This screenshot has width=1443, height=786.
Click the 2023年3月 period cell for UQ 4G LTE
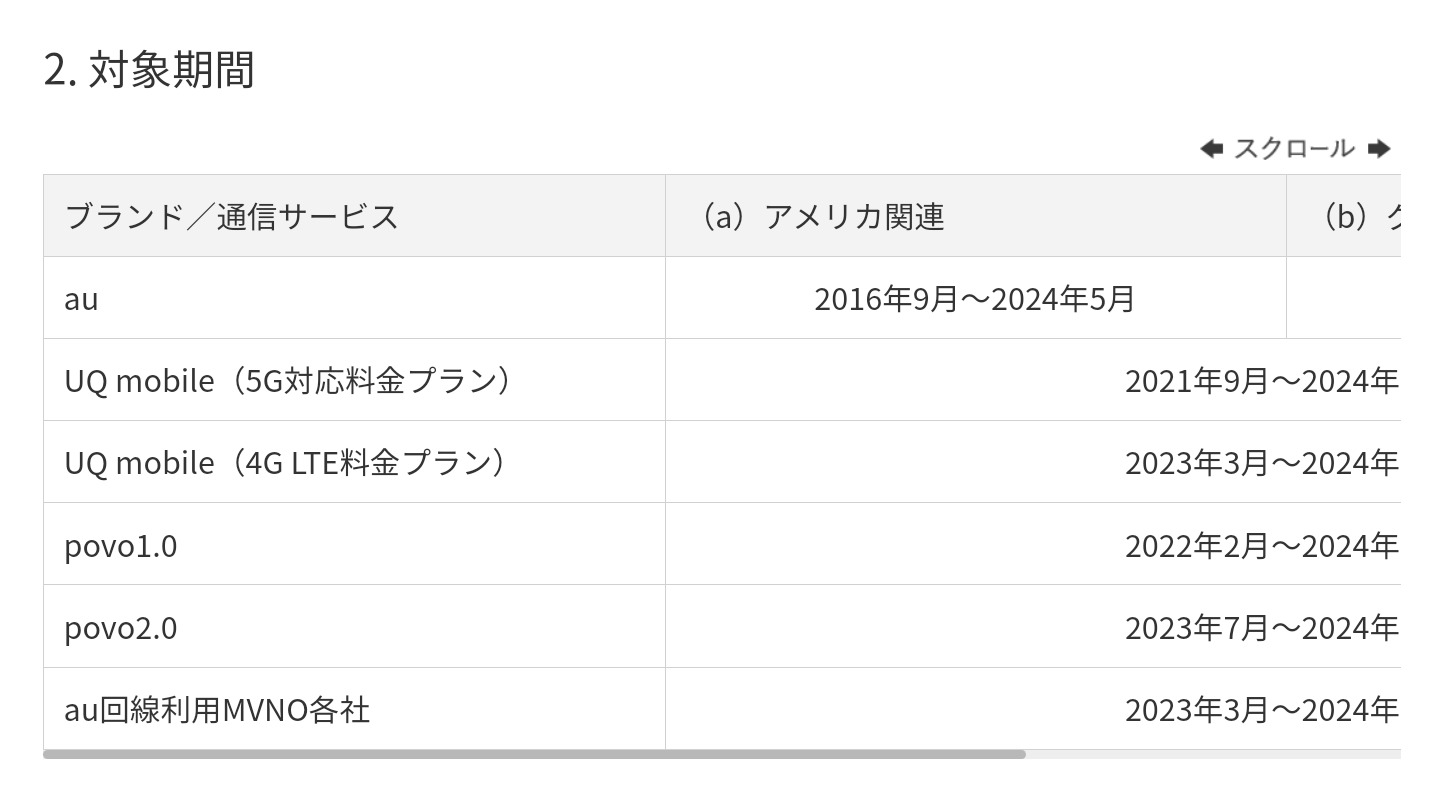pos(1260,463)
